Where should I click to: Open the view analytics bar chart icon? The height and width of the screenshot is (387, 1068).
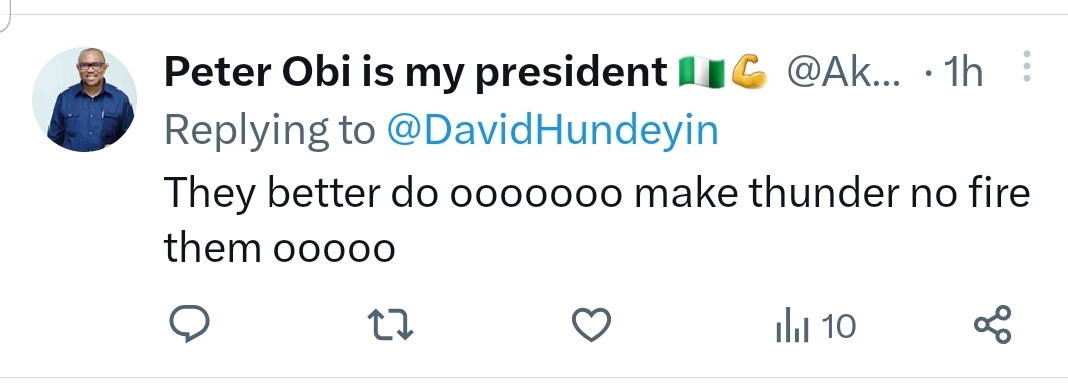click(x=792, y=325)
